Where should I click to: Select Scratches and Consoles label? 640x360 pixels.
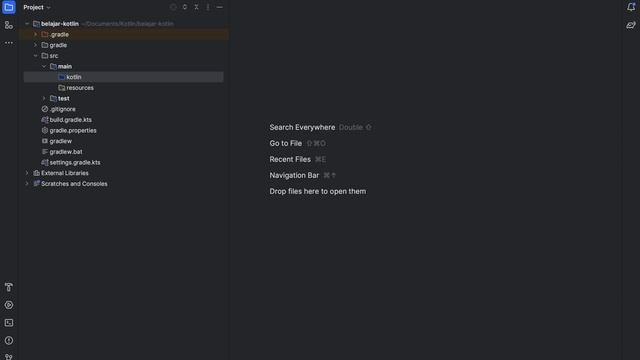[x=74, y=184]
